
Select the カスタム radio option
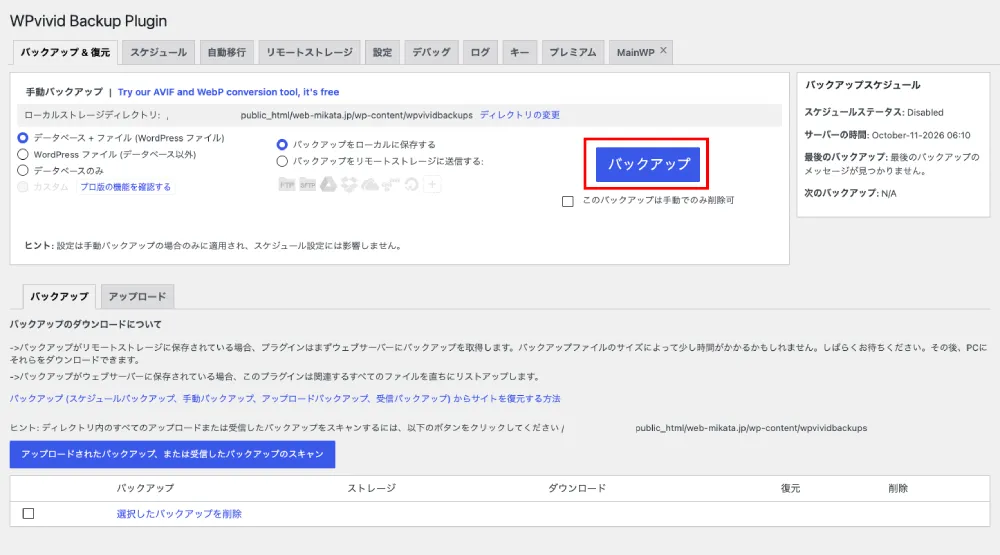tap(23, 187)
